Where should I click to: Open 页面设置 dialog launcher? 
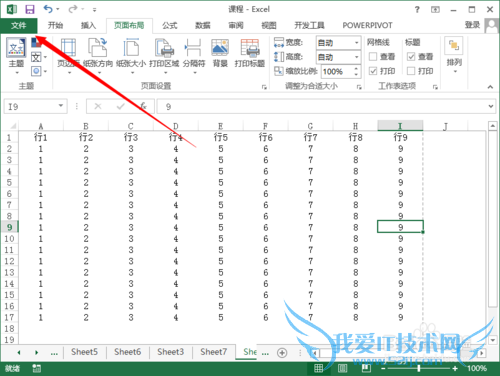(264, 87)
